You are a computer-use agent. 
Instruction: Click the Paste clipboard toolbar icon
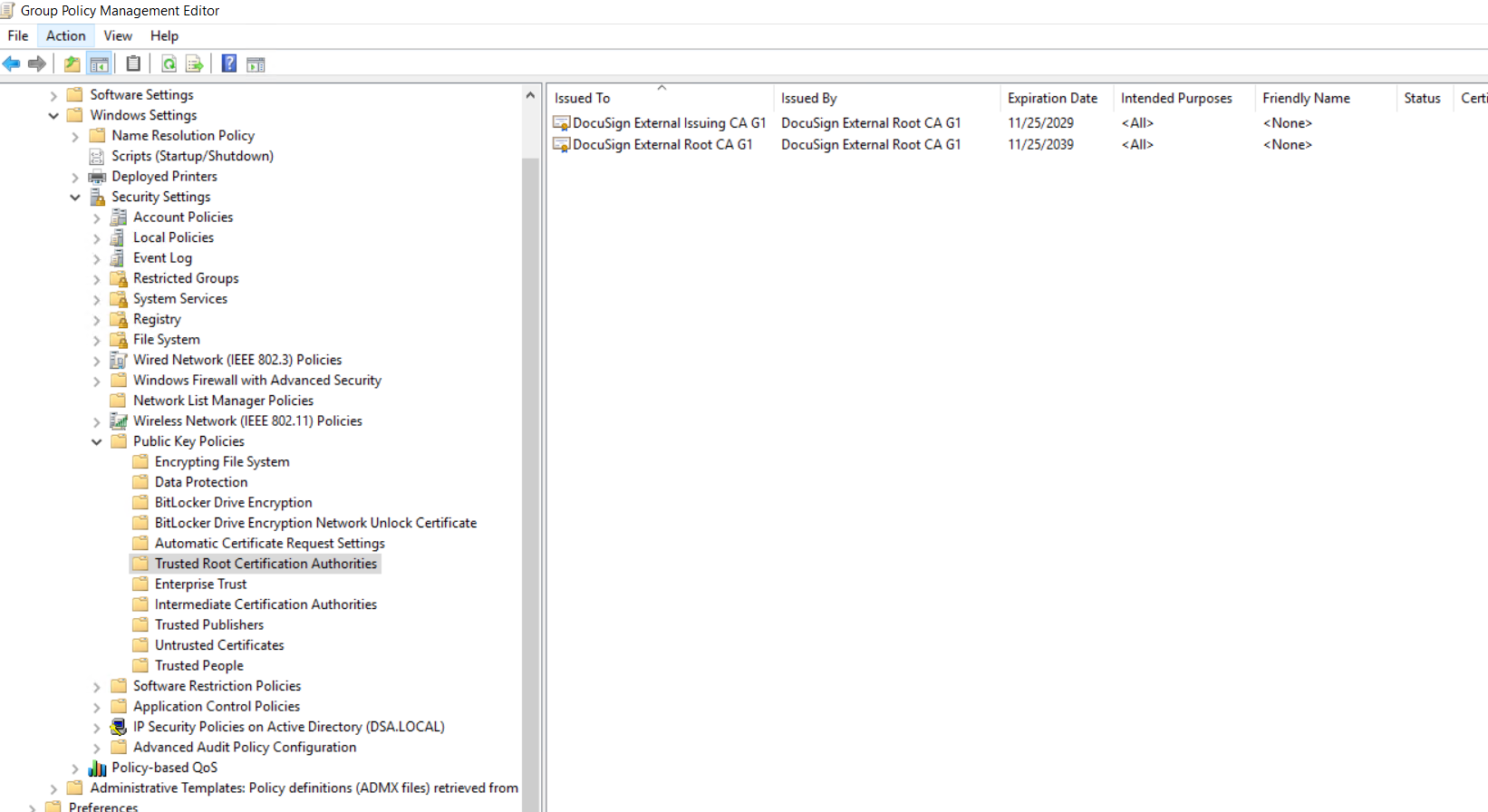pos(133,63)
